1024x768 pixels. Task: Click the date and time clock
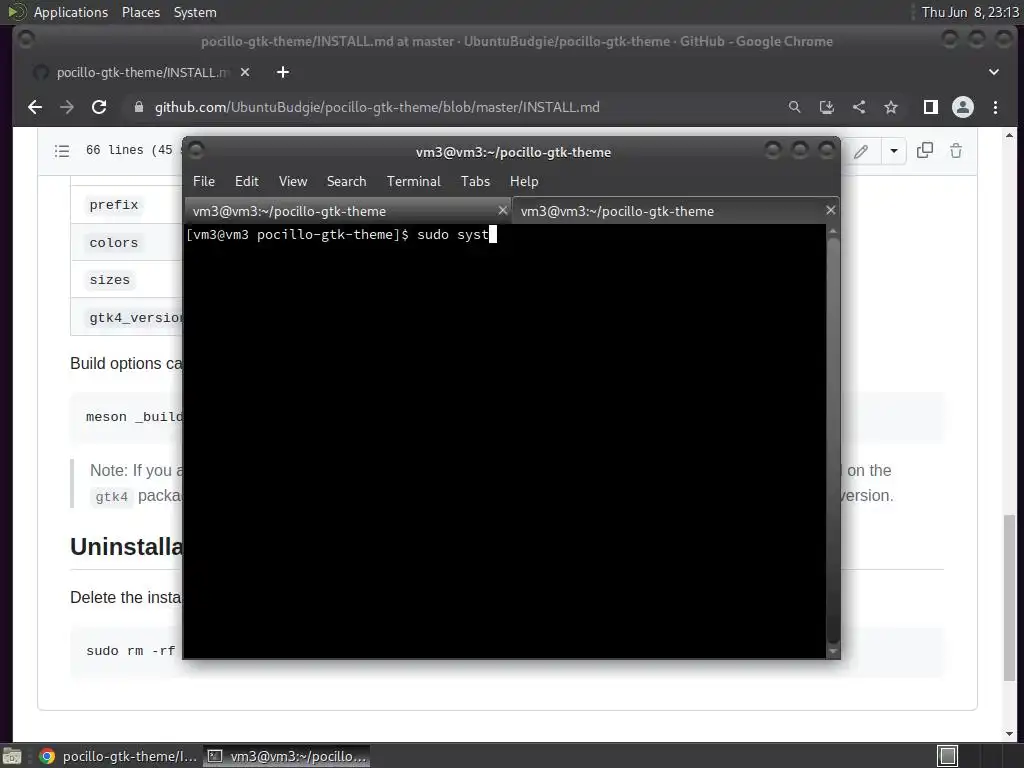970,12
